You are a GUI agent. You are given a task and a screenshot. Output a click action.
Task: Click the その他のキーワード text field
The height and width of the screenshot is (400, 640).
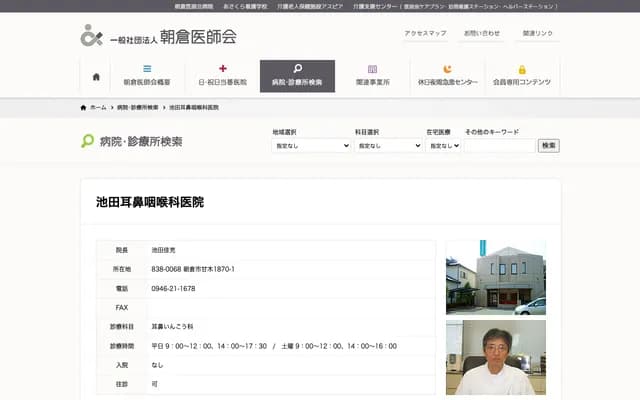[x=499, y=146]
